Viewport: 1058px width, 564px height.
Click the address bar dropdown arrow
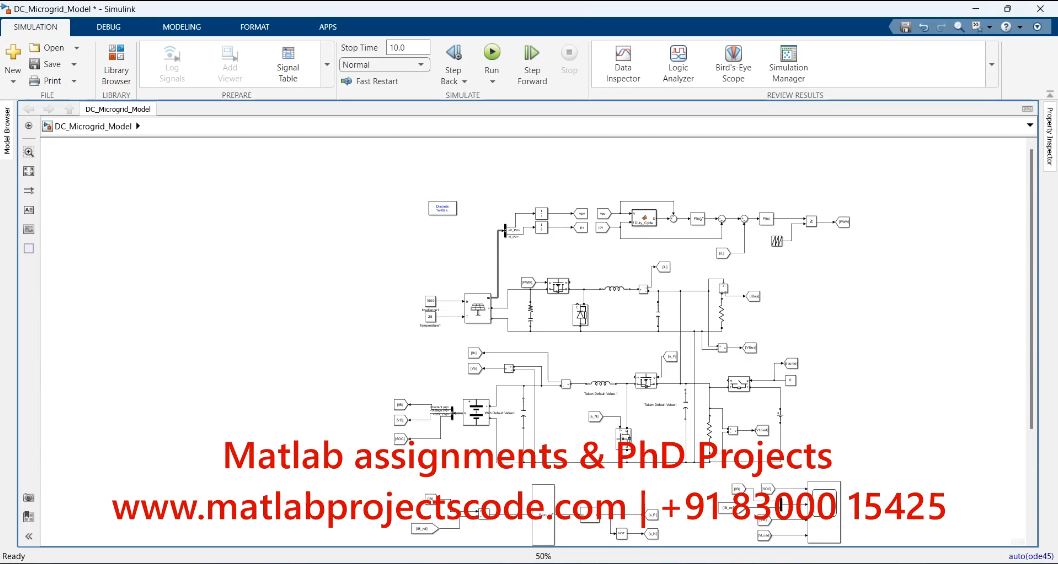click(x=1030, y=125)
